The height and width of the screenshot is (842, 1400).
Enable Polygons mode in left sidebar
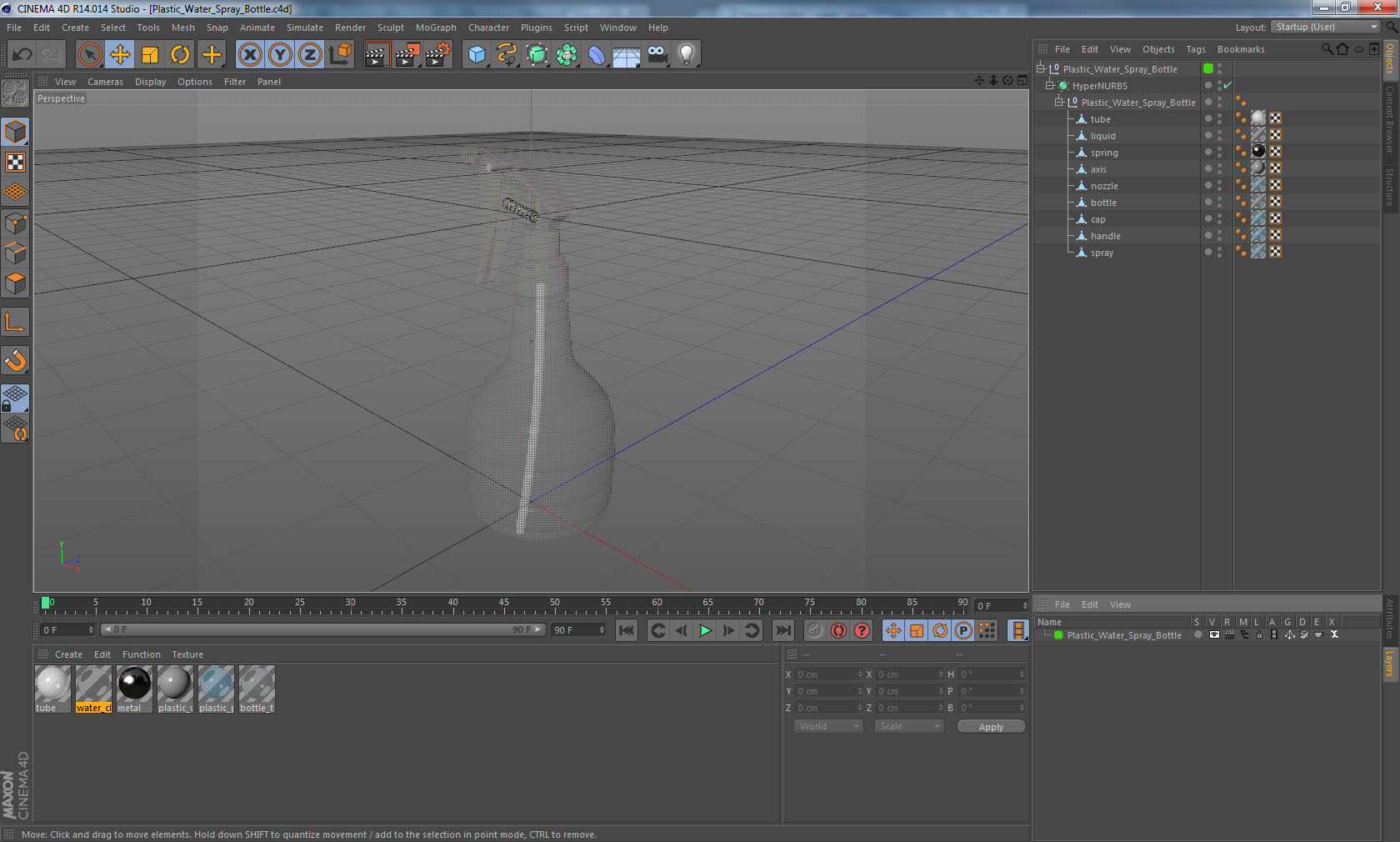16,284
